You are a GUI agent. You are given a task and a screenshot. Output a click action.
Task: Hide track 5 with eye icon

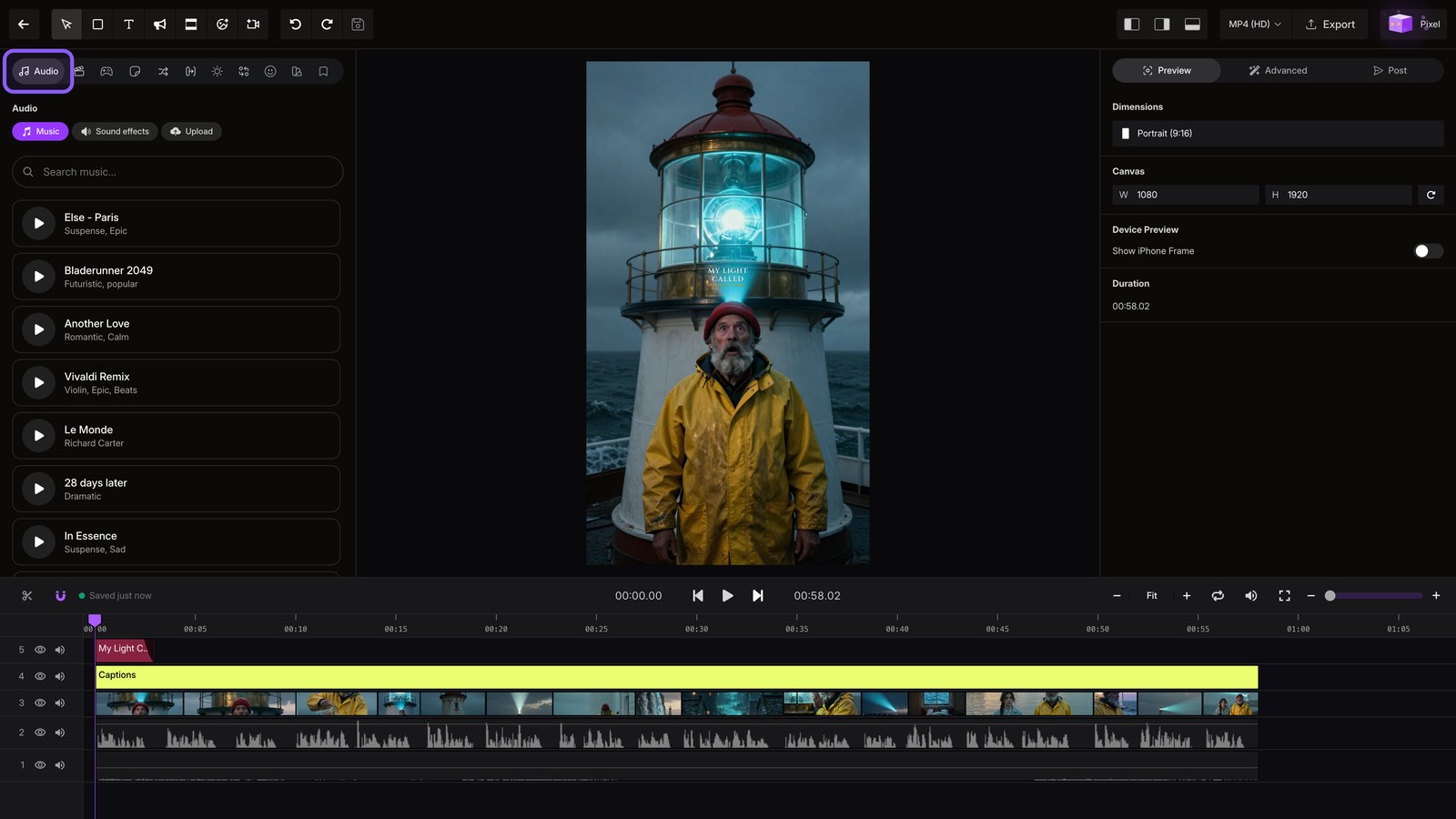(40, 650)
